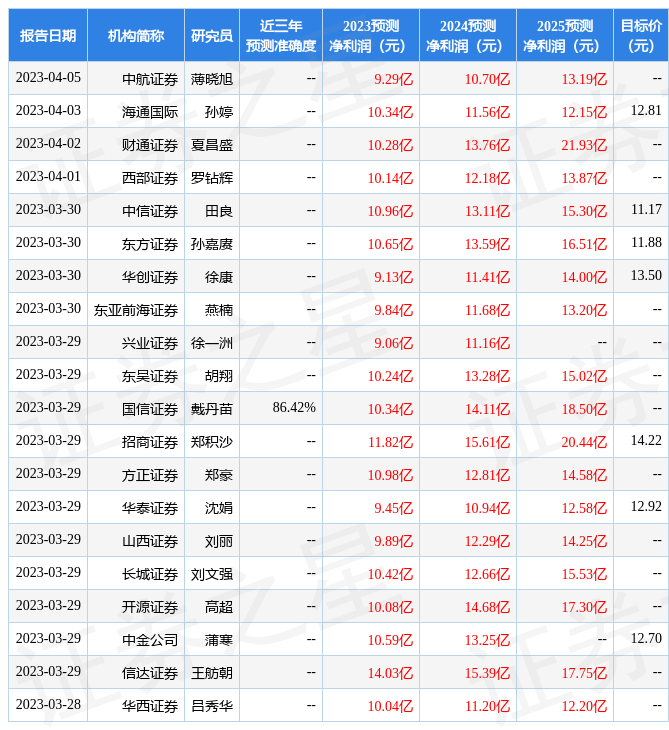
Task: Select the 研究员 column header
Action: [212, 36]
